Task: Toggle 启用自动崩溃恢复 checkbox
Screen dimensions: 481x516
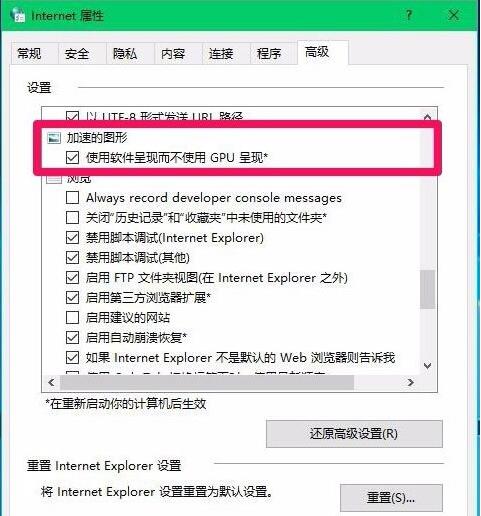Action: point(72,338)
